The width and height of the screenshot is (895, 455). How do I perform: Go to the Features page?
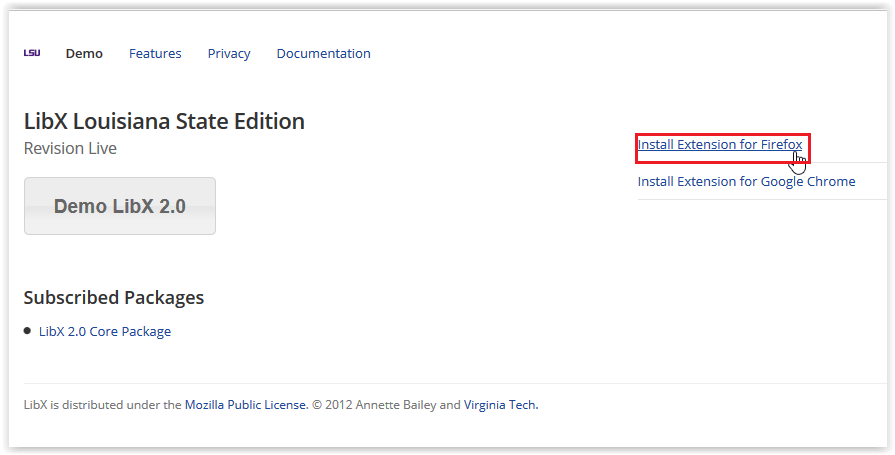[155, 54]
